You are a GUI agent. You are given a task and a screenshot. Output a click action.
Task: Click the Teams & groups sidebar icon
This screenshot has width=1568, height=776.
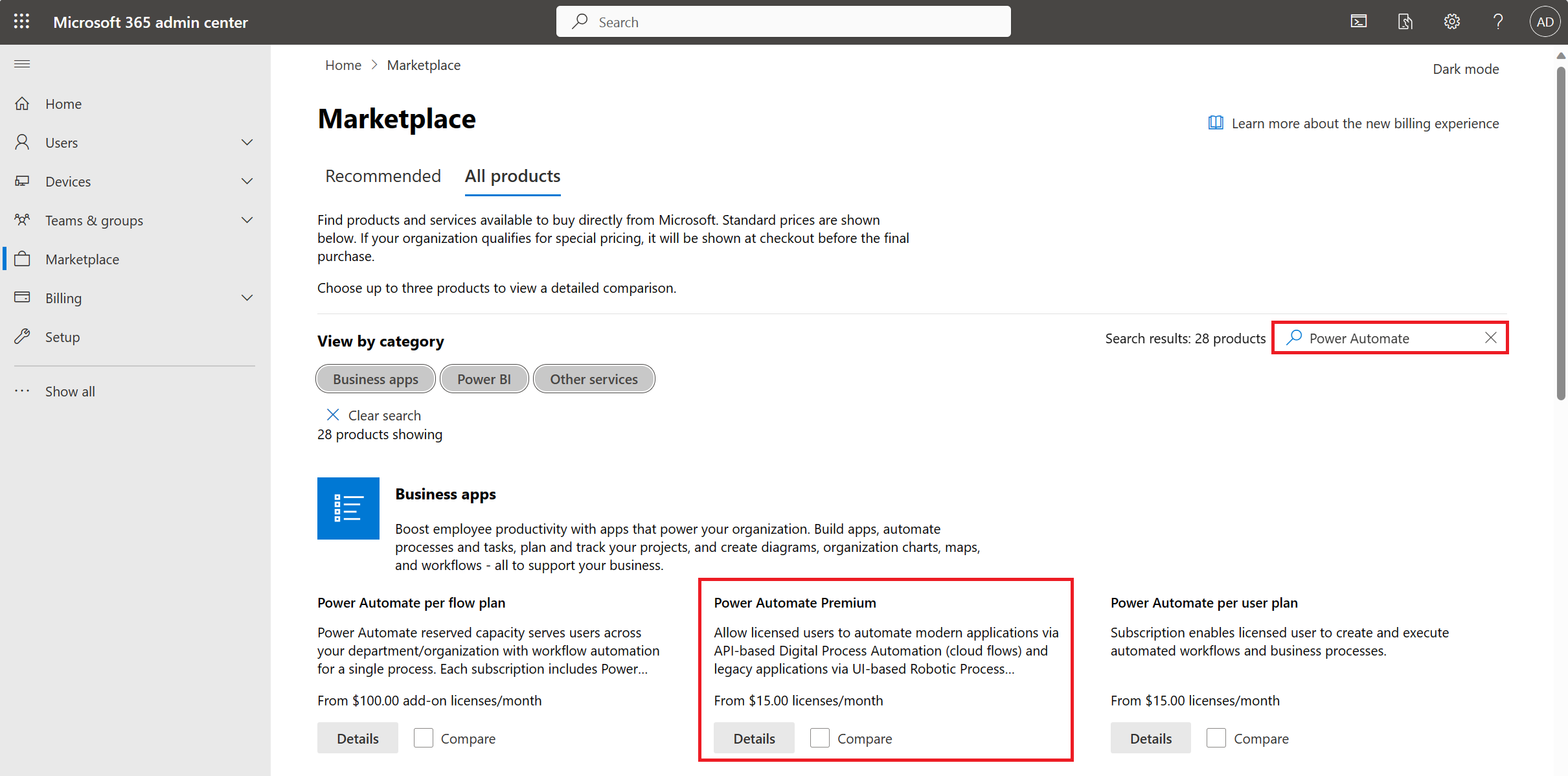pos(23,220)
